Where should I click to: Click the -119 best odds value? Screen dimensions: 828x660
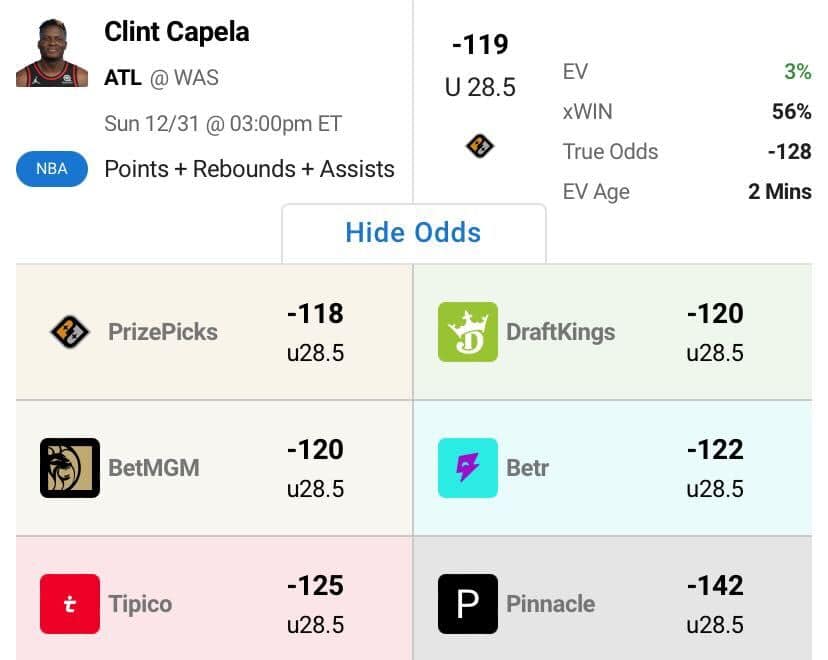point(480,45)
